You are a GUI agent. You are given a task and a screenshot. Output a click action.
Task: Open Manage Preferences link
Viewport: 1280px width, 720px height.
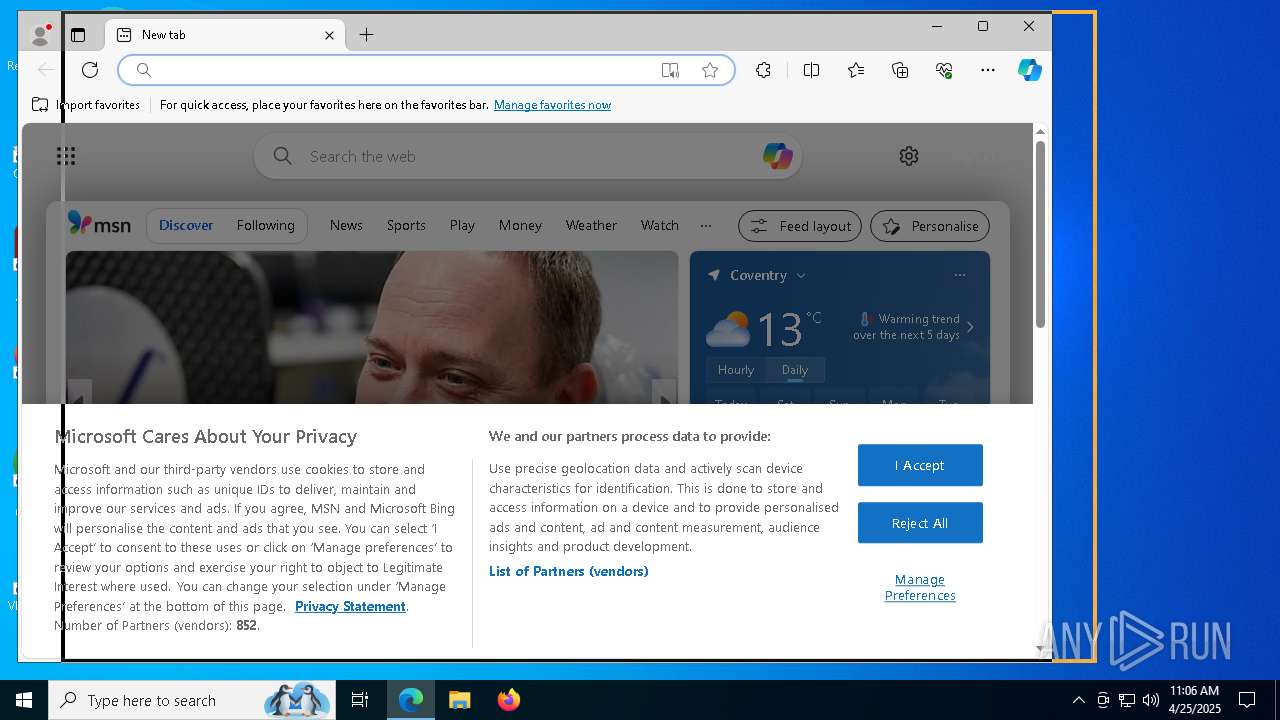pyautogui.click(x=920, y=587)
